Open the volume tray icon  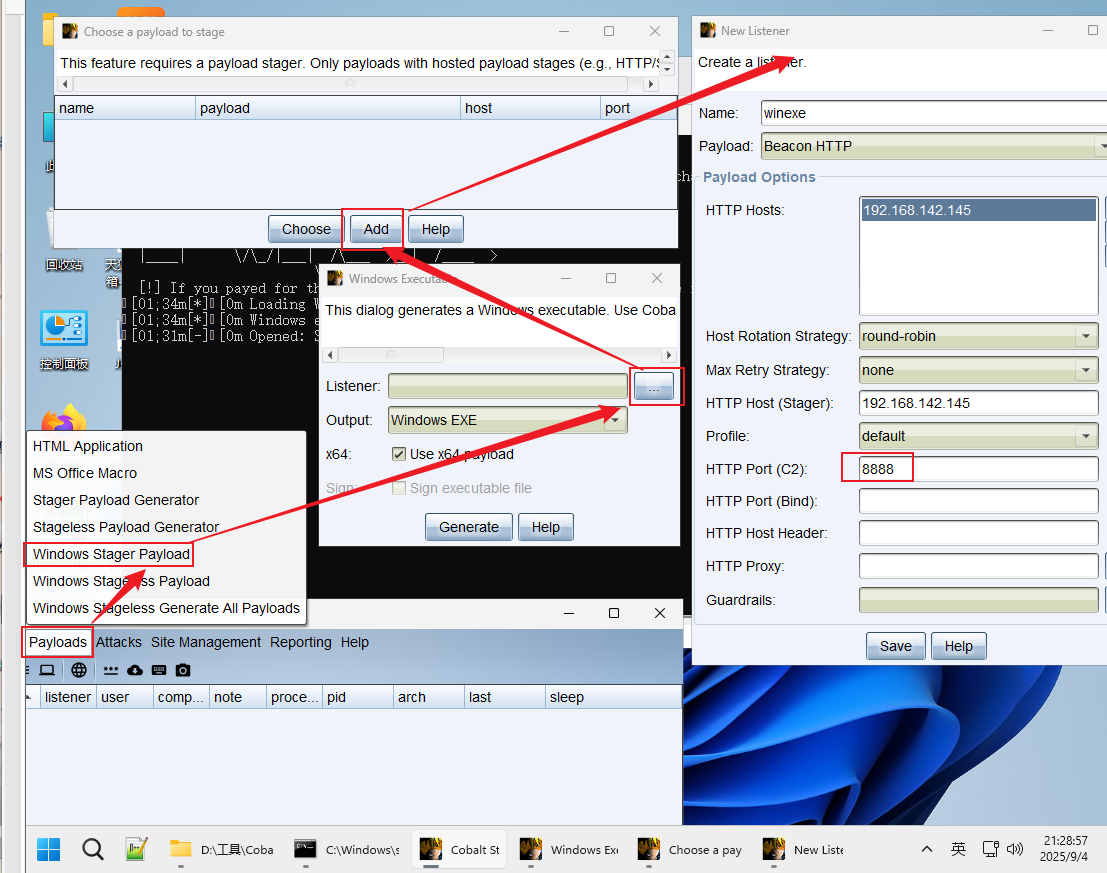tap(1015, 849)
